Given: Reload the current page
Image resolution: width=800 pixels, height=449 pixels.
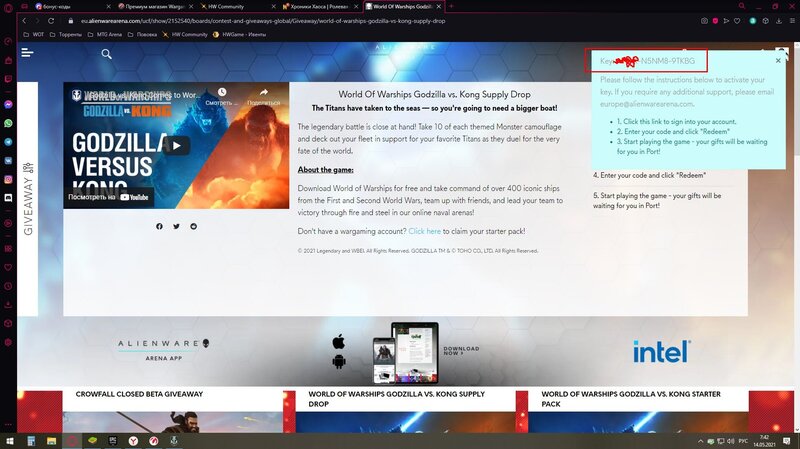Looking at the screenshot, I should click(x=51, y=21).
